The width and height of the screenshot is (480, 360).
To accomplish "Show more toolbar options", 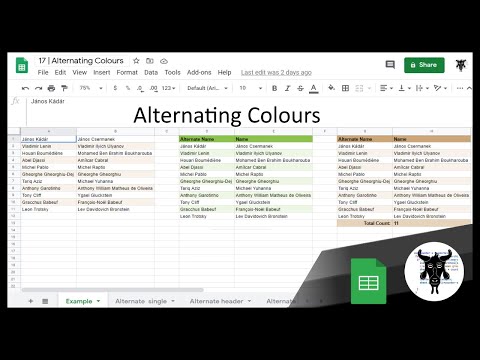I will pos(460,88).
